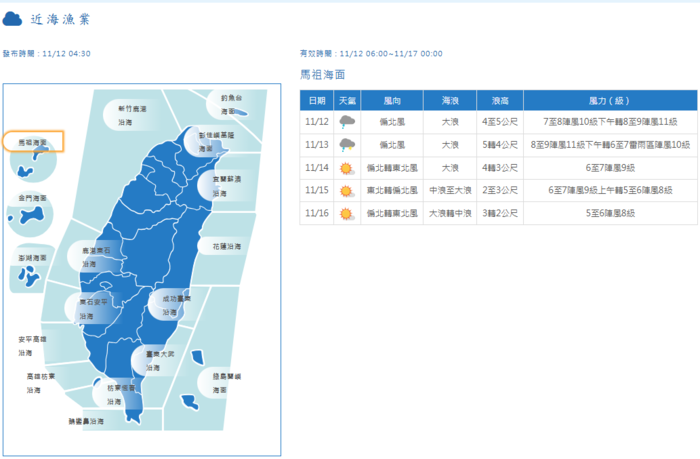Click the rainy weather icon for 11/13
The height and width of the screenshot is (459, 700).
(347, 145)
